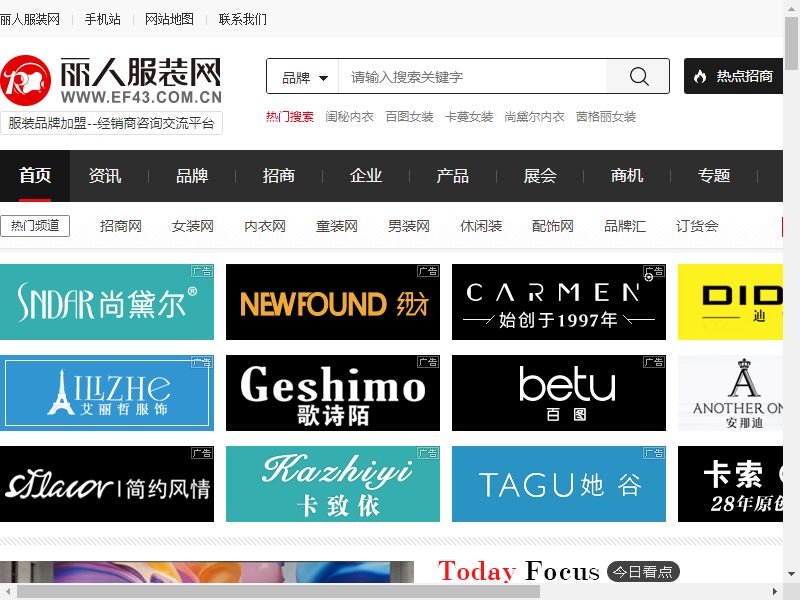Click the scroll-left arrow at page bottom
The width and height of the screenshot is (800, 600).
(x=7, y=591)
